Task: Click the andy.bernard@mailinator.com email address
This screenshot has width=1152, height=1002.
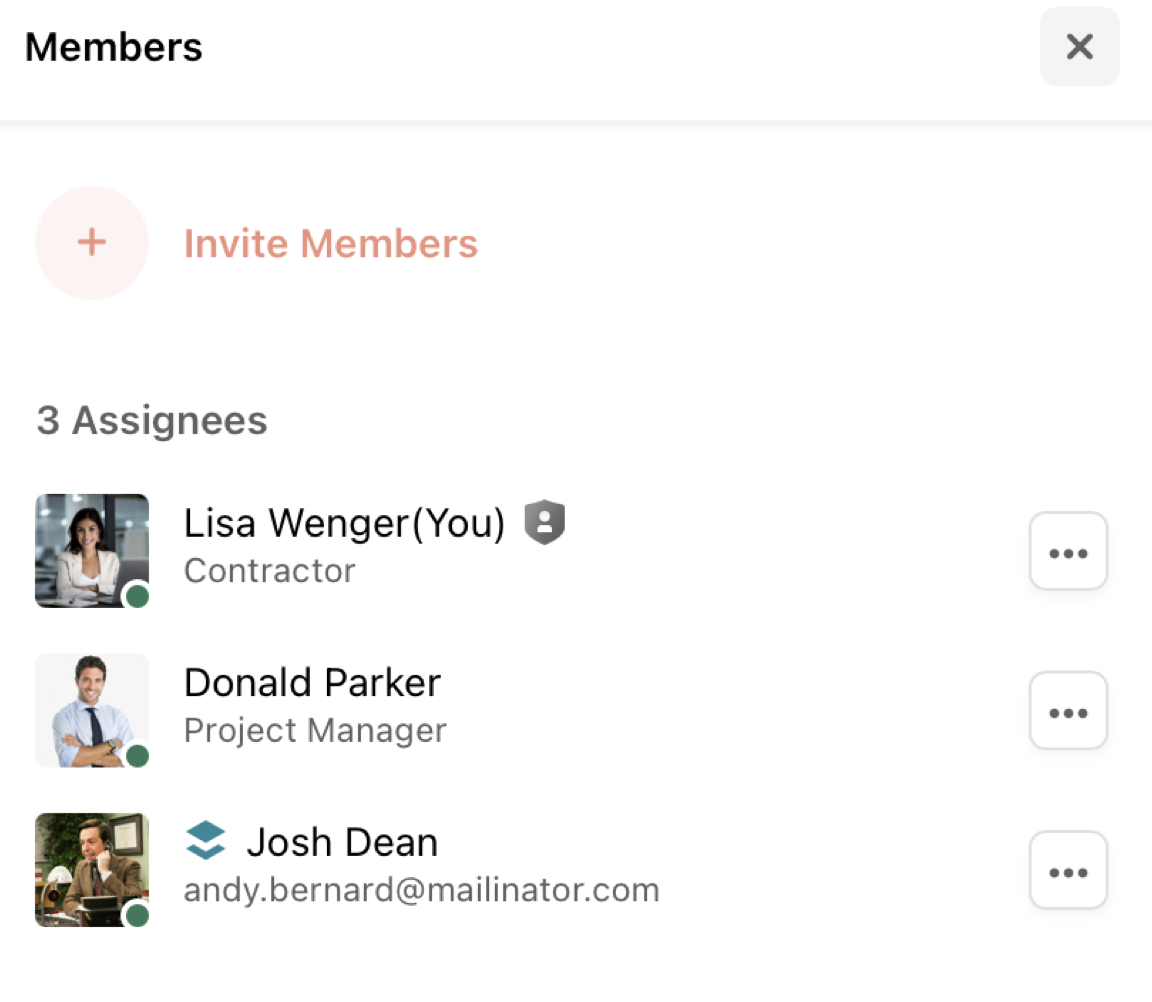Action: pyautogui.click(x=422, y=890)
